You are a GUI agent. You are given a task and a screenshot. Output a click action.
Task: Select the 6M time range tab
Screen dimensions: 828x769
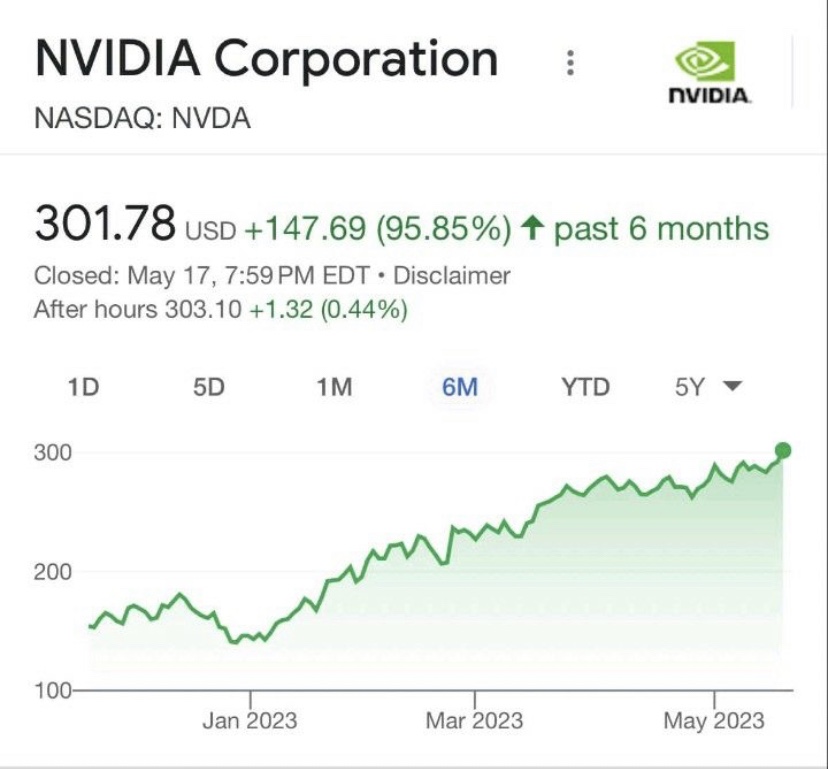pos(460,387)
